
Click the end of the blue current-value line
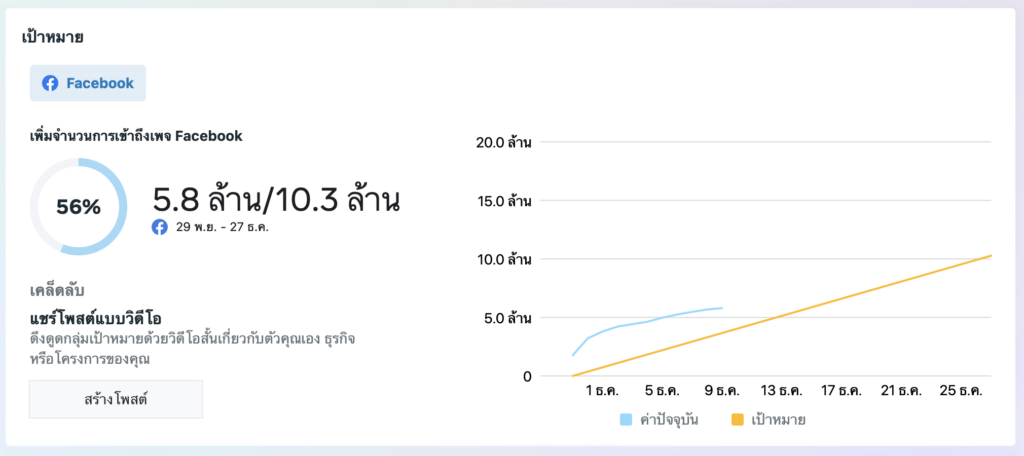722,308
